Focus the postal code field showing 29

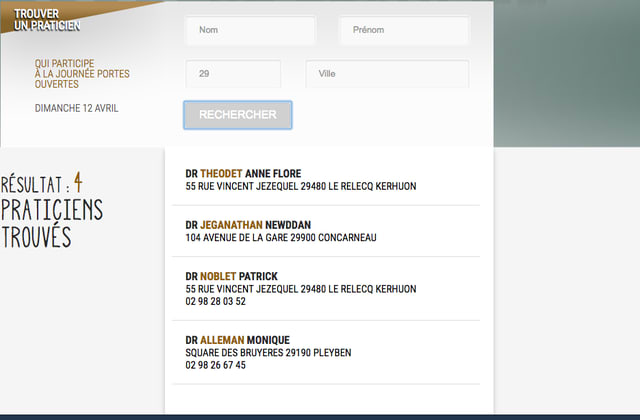coord(233,74)
